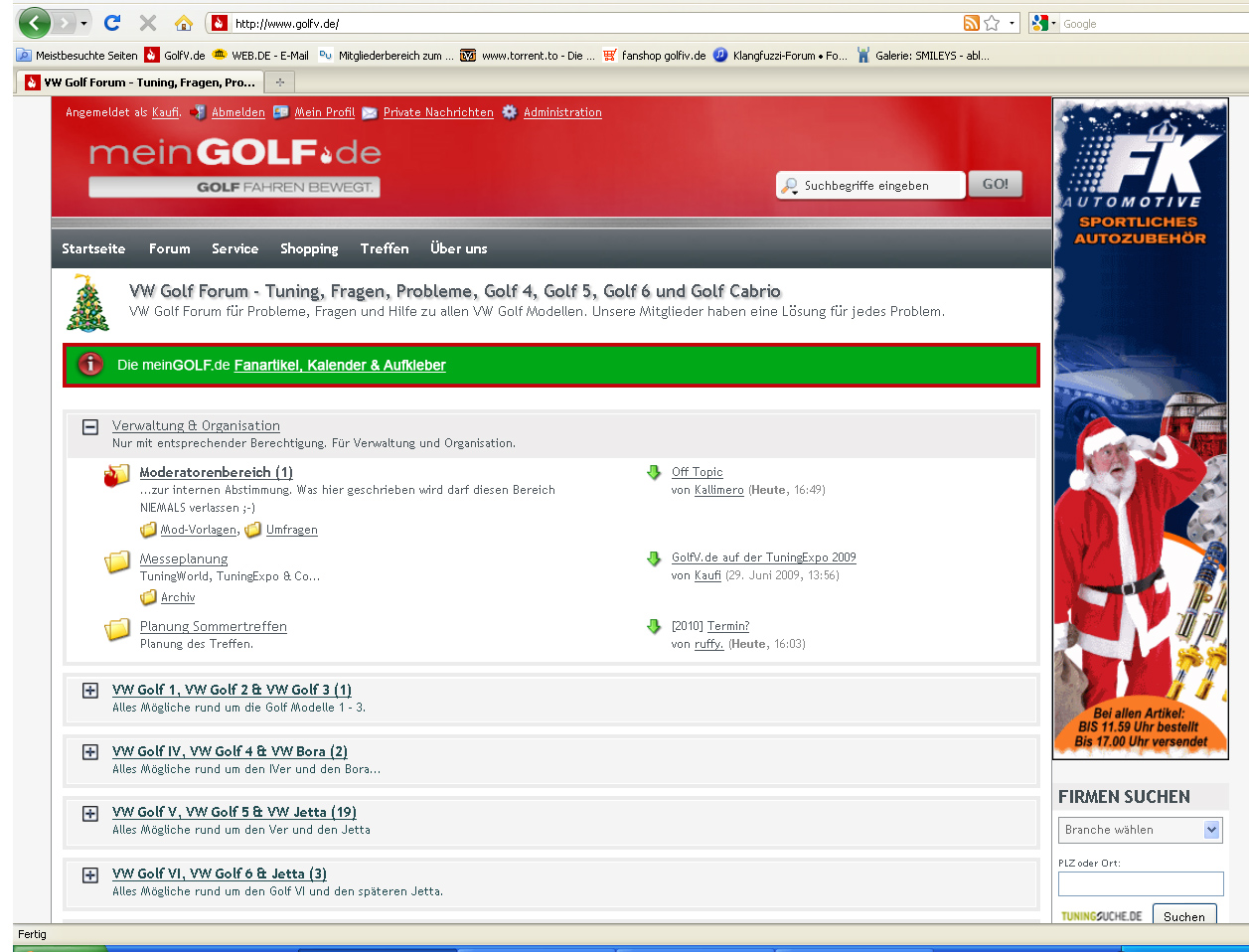Open the Forum menu item
1249x952 pixels.
169,248
